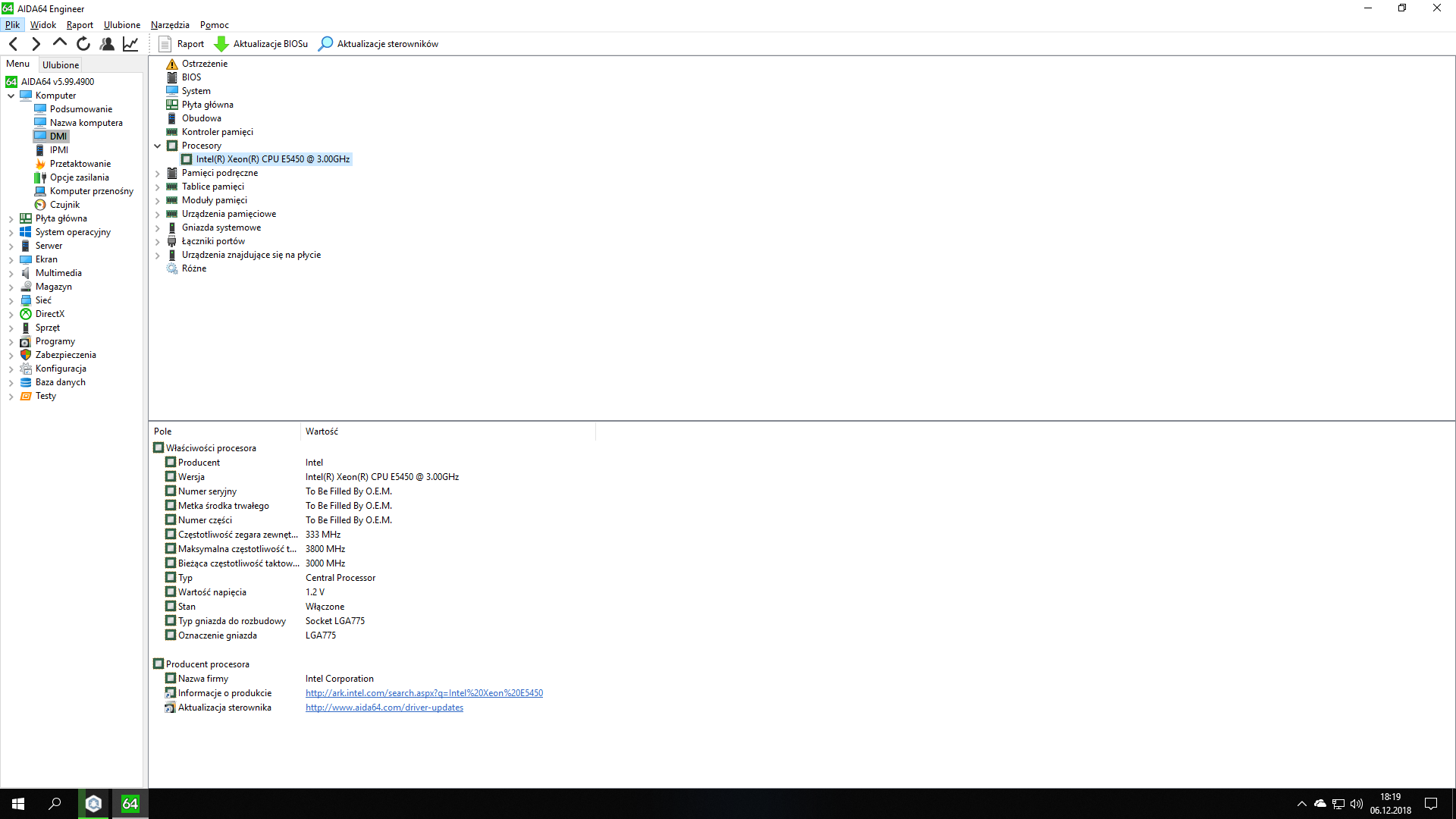Screen dimensions: 1456x819
Task: Select Kontroler pamięci in DMI list
Action: coord(218,132)
